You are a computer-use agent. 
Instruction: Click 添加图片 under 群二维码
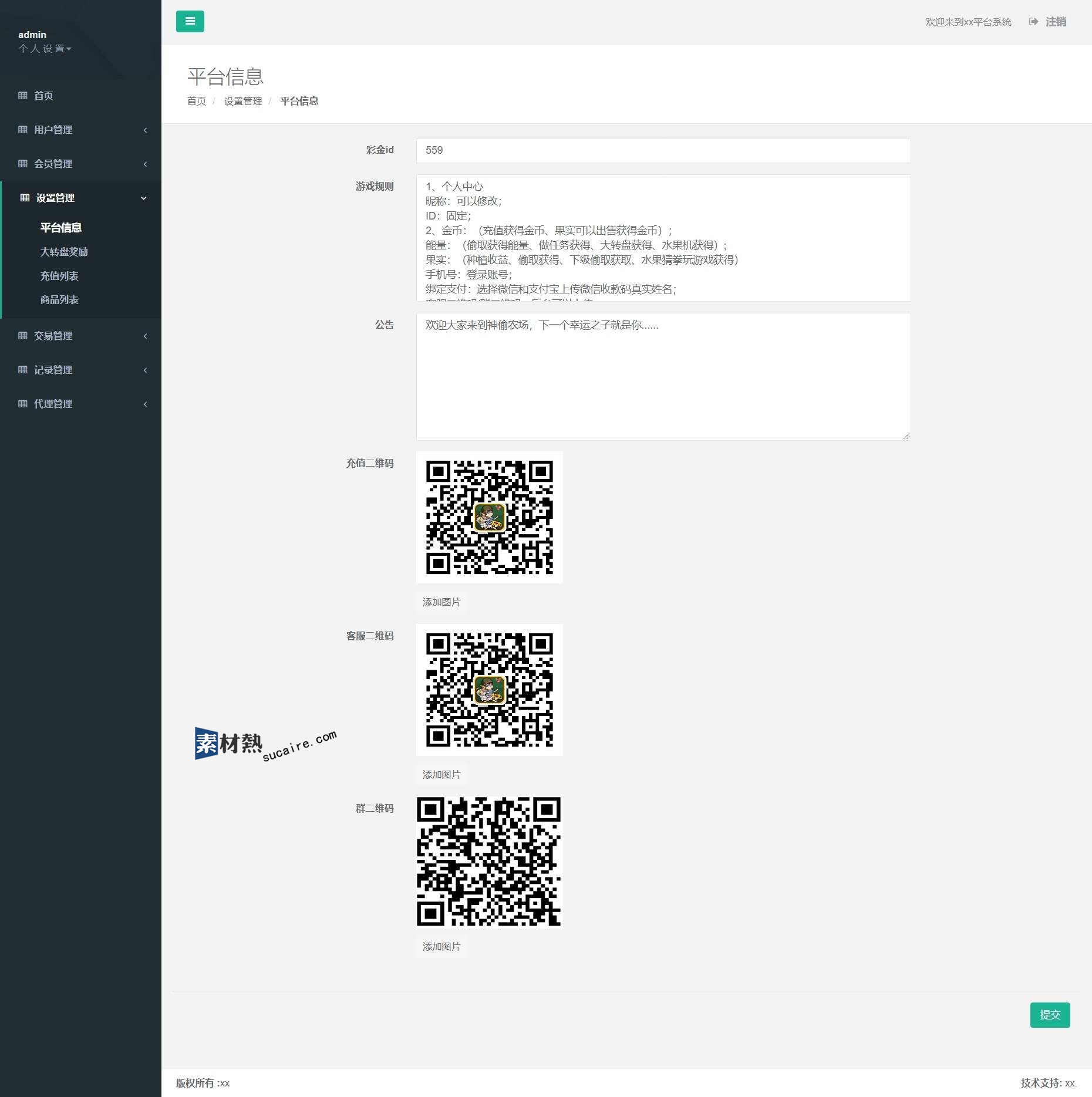(441, 947)
